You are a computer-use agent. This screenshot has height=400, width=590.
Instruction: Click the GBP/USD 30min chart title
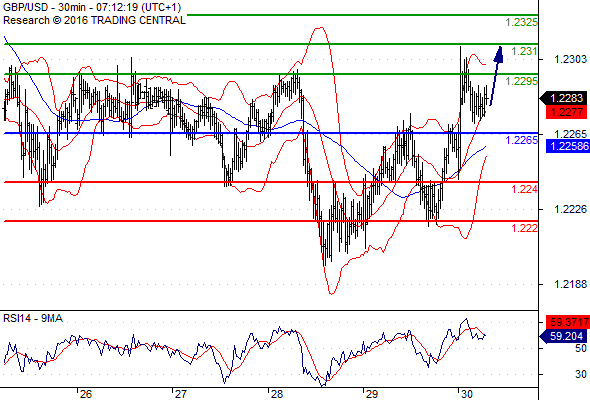click(x=91, y=7)
